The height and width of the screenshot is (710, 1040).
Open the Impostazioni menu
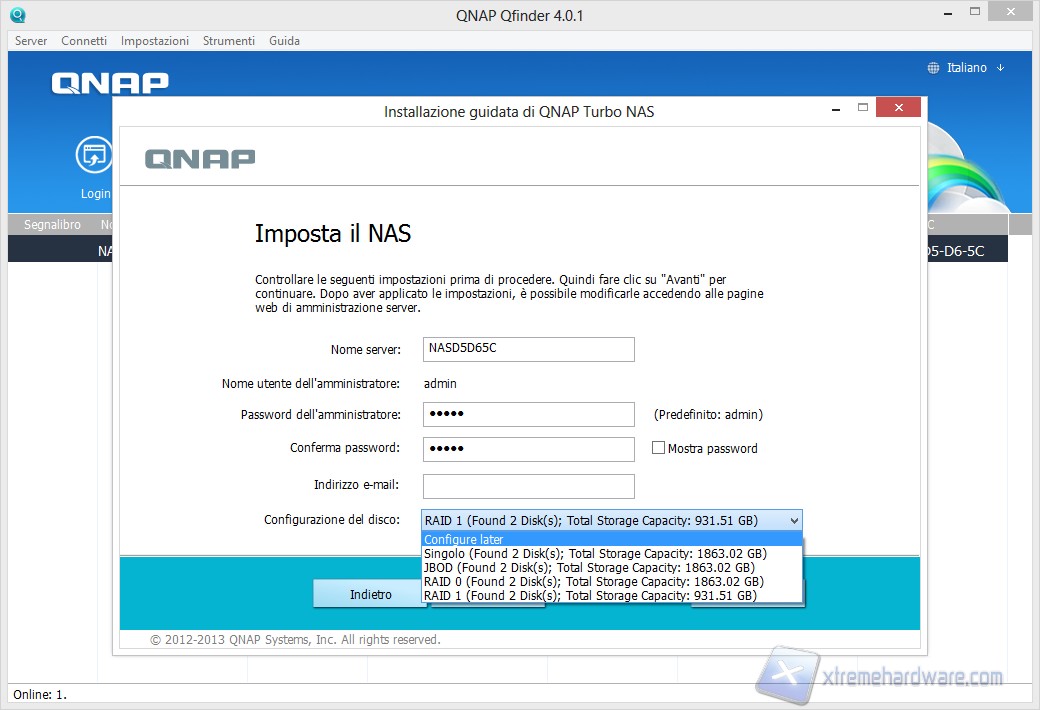point(155,41)
